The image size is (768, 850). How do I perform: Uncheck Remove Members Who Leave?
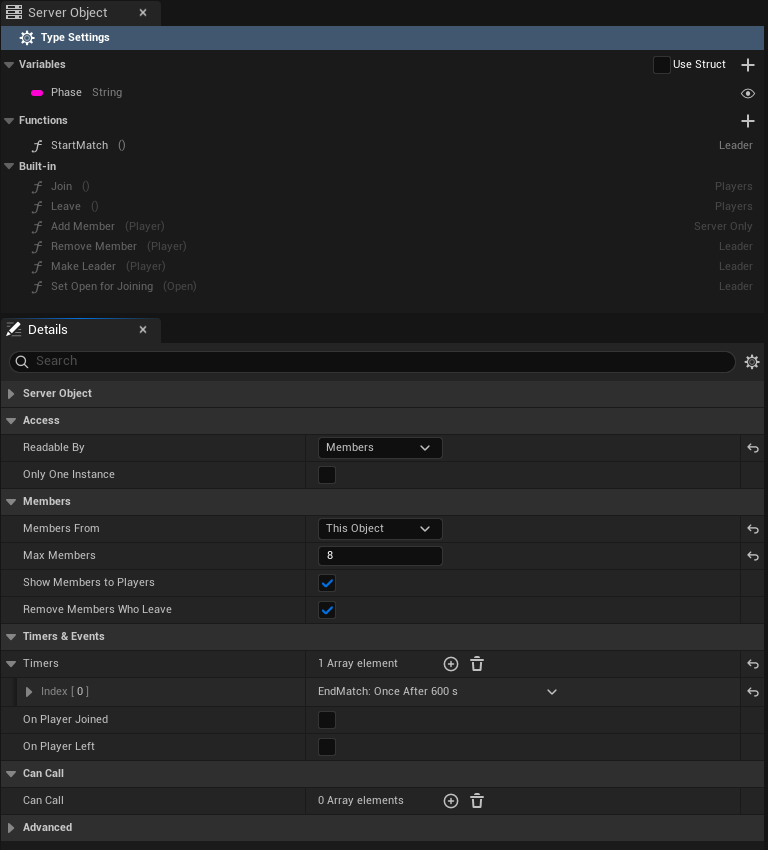[327, 610]
